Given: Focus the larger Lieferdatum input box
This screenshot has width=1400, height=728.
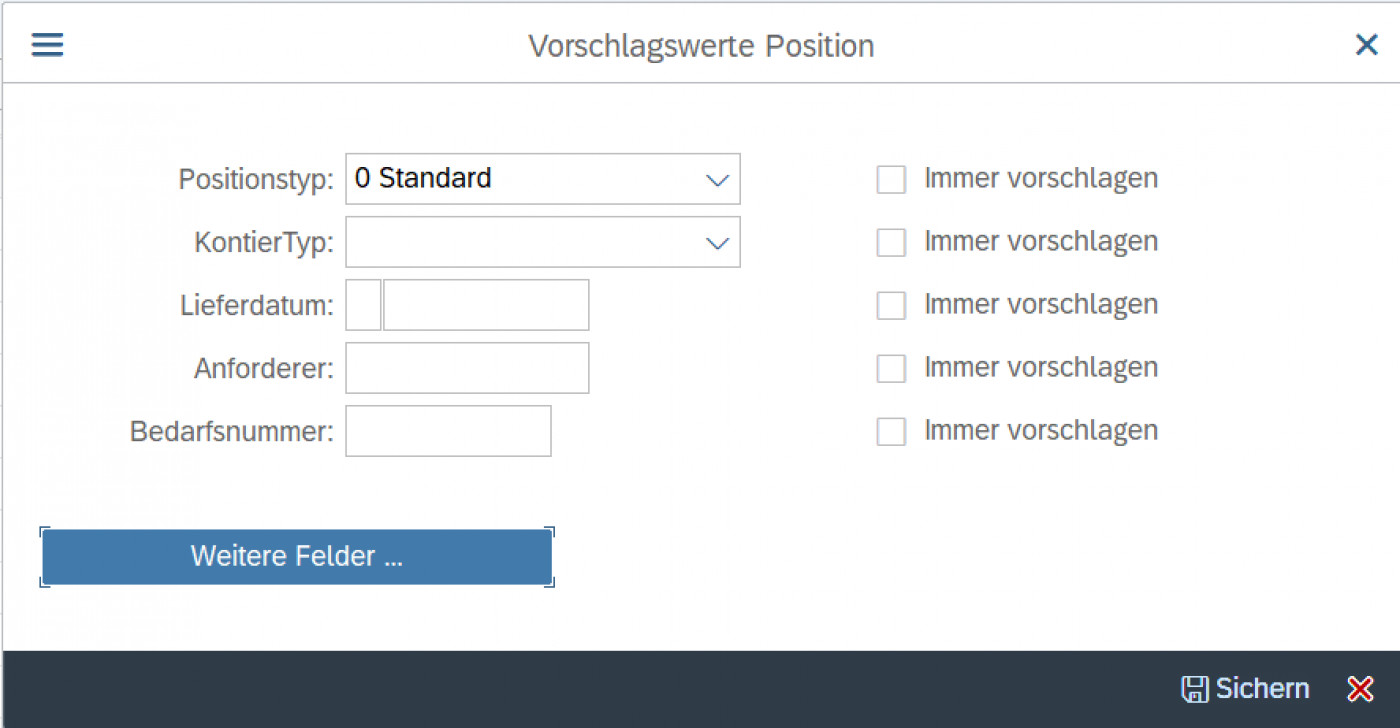Looking at the screenshot, I should coord(486,304).
